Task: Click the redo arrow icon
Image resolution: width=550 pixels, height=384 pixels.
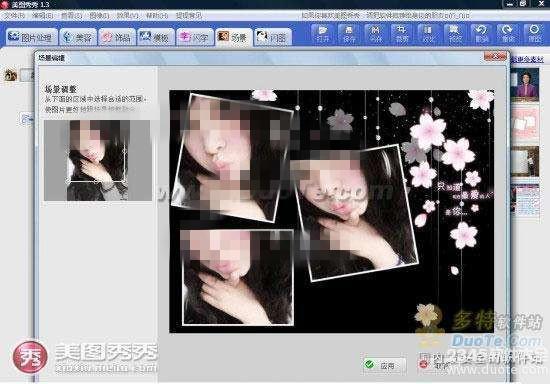Action: click(x=508, y=34)
